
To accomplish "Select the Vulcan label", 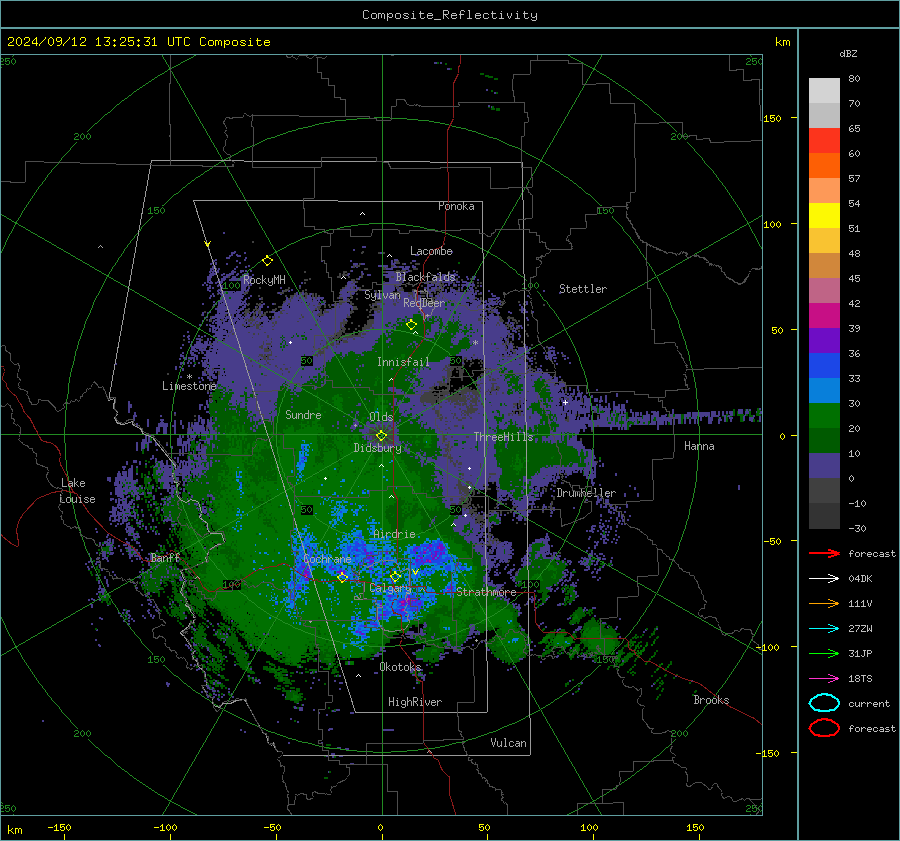I will pyautogui.click(x=508, y=743).
